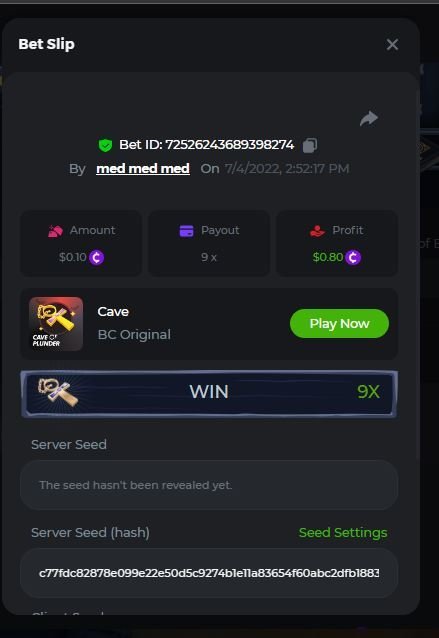Viewport: 439px width, 638px height.
Task: Click the share arrow icon
Action: [x=369, y=118]
